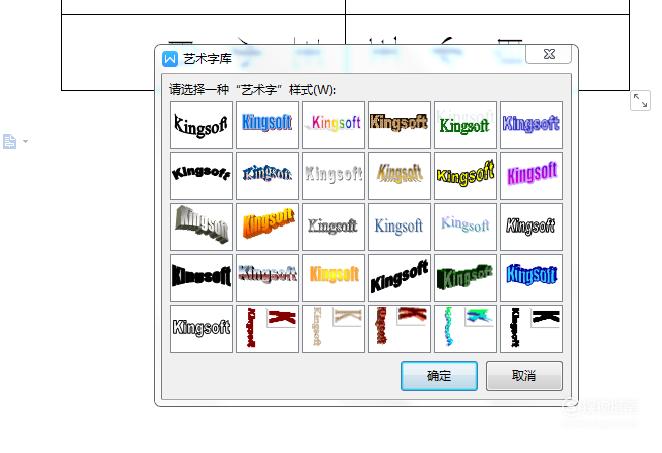
Task: Select the vertical blurred red-brown Kingsoft style
Action: tap(399, 329)
